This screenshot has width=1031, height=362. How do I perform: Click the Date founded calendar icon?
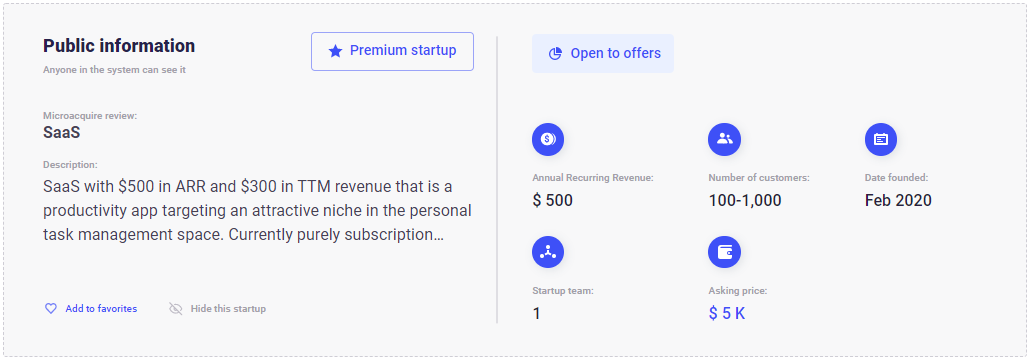(x=881, y=139)
